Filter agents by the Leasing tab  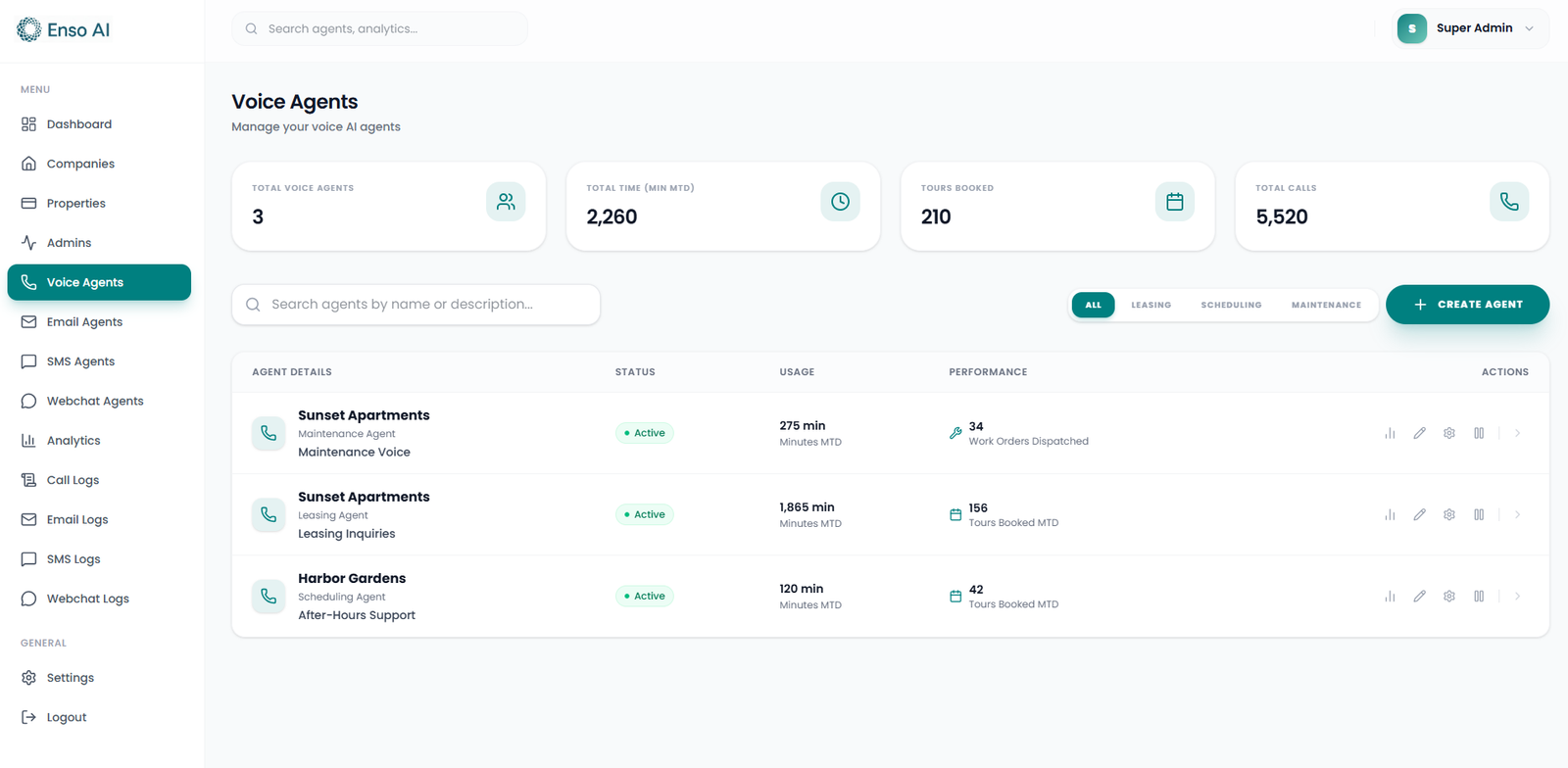pyautogui.click(x=1151, y=305)
